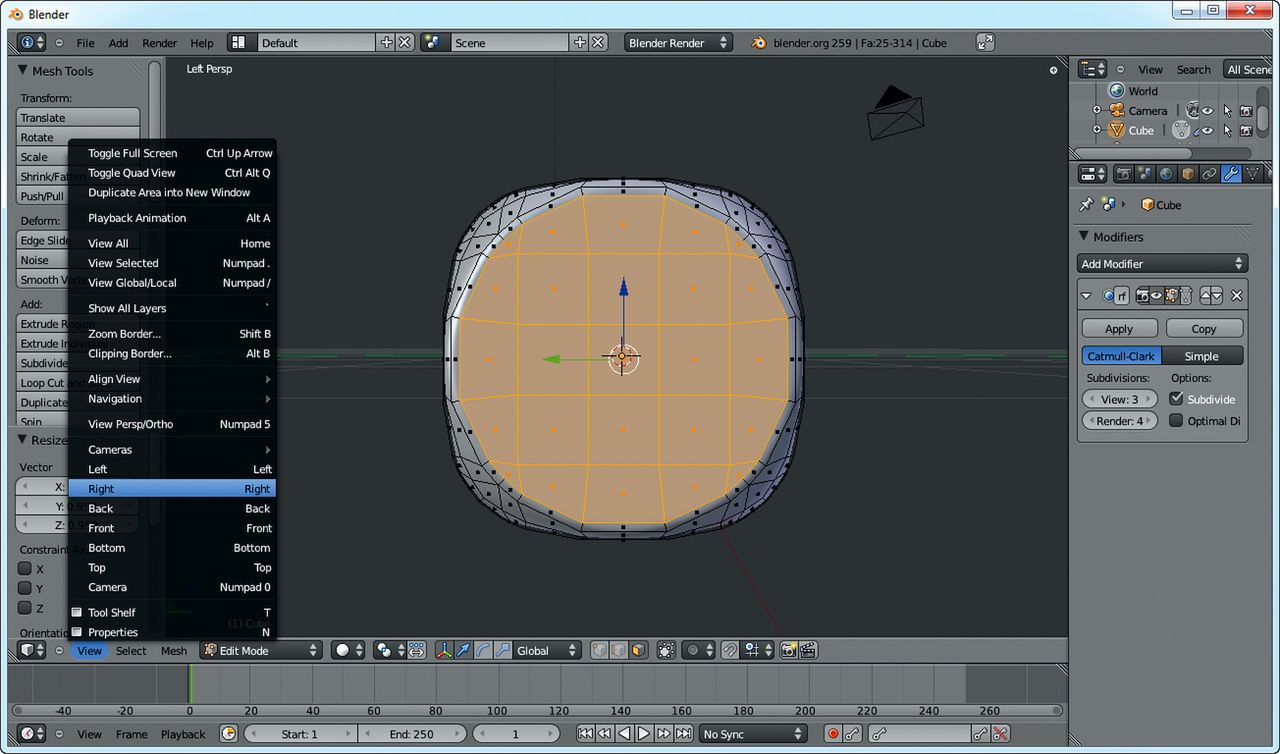This screenshot has width=1280, height=754.
Task: Collapse the subsurf modifier triangle
Action: point(1086,296)
